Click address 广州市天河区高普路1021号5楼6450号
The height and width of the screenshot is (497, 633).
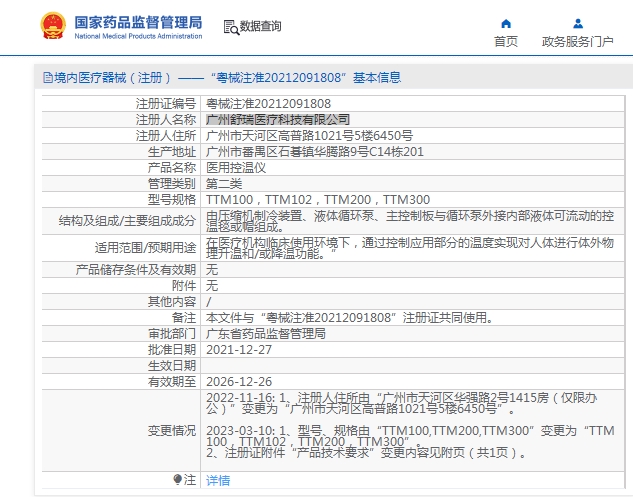point(309,136)
